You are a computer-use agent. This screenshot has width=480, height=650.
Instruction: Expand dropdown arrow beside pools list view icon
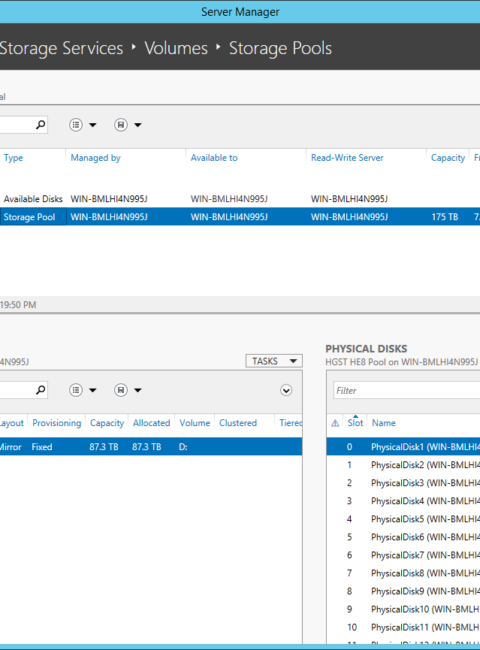pyautogui.click(x=93, y=125)
